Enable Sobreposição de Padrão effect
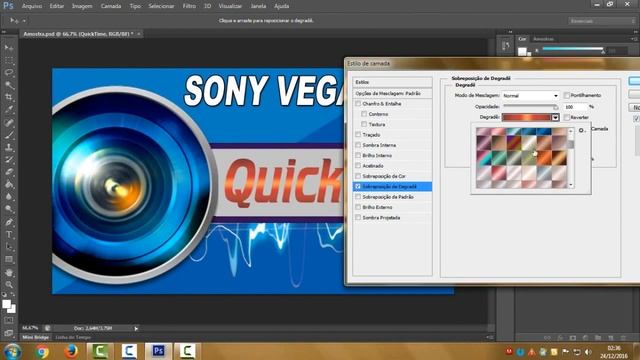Screen dimensions: 640x360 tap(358, 197)
